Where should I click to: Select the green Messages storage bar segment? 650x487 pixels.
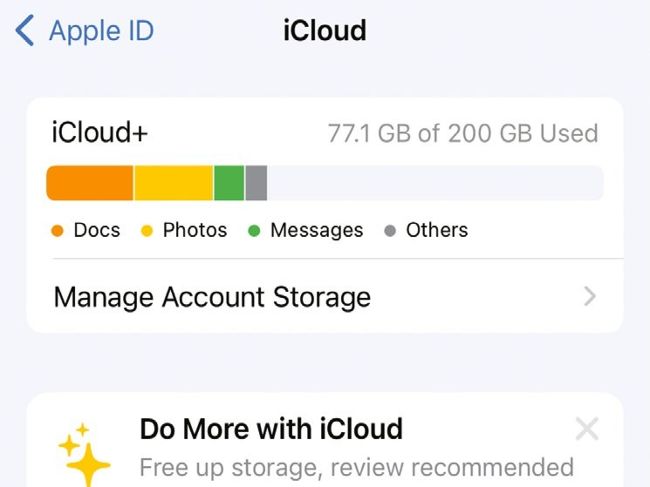pyautogui.click(x=229, y=183)
